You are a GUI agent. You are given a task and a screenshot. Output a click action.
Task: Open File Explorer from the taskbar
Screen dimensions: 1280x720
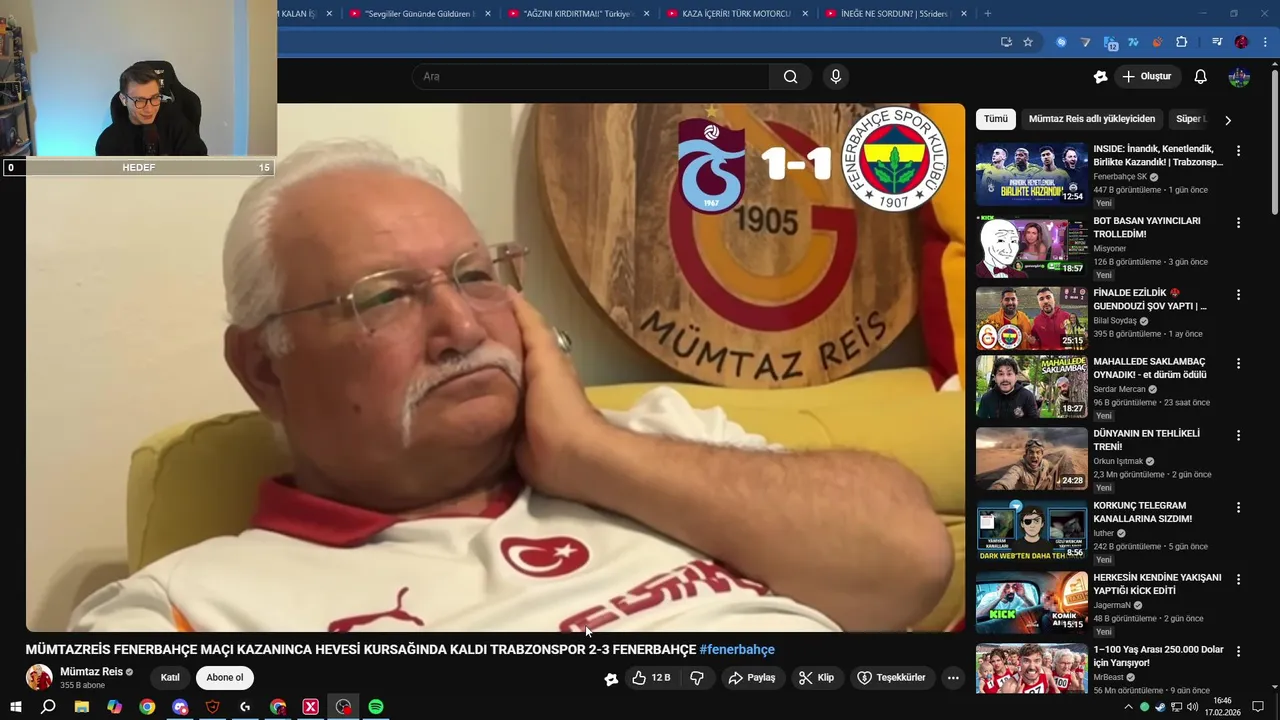(x=82, y=707)
